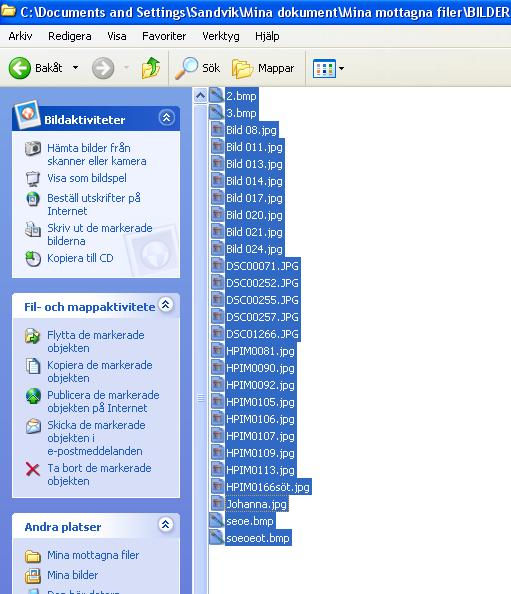Viewport: 511px width, 594px height.
Task: Collapse the Bildaktiviteter panel
Action: click(167, 118)
